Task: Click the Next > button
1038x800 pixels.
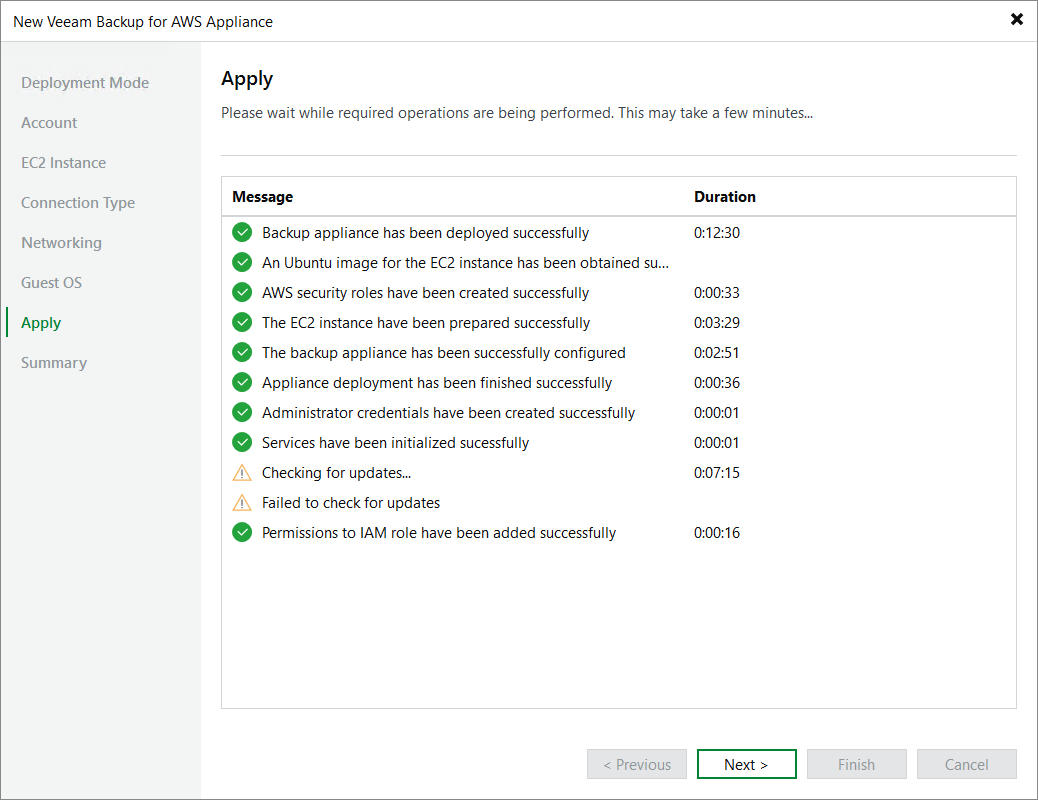Action: pyautogui.click(x=746, y=764)
